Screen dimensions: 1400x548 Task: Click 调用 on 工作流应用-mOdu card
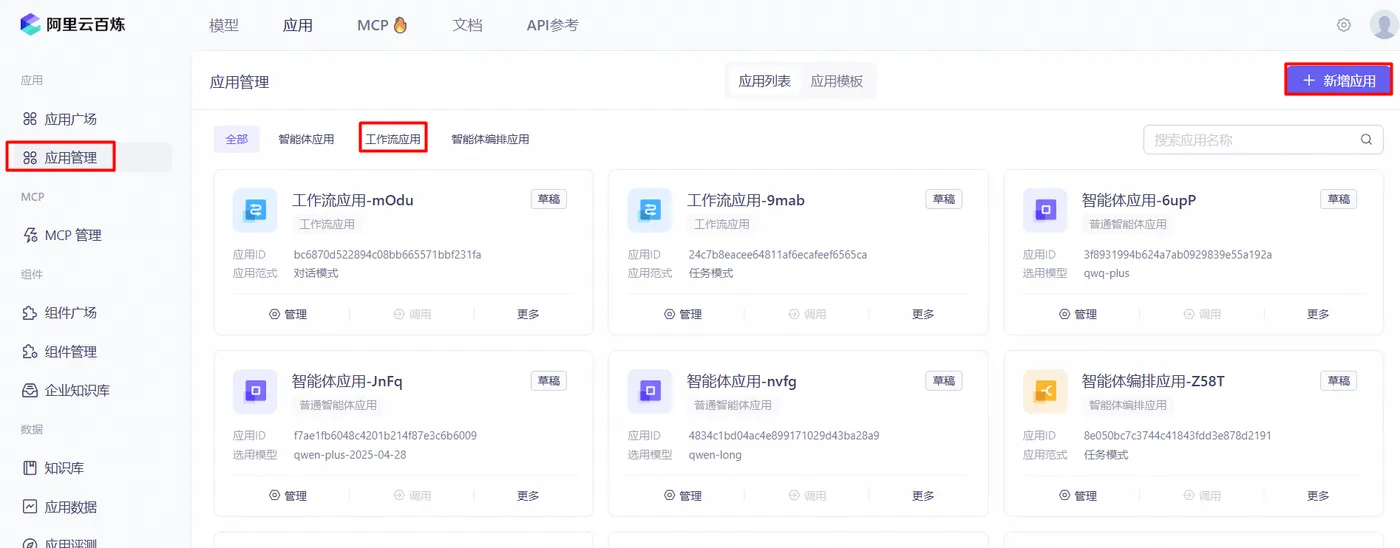point(412,314)
